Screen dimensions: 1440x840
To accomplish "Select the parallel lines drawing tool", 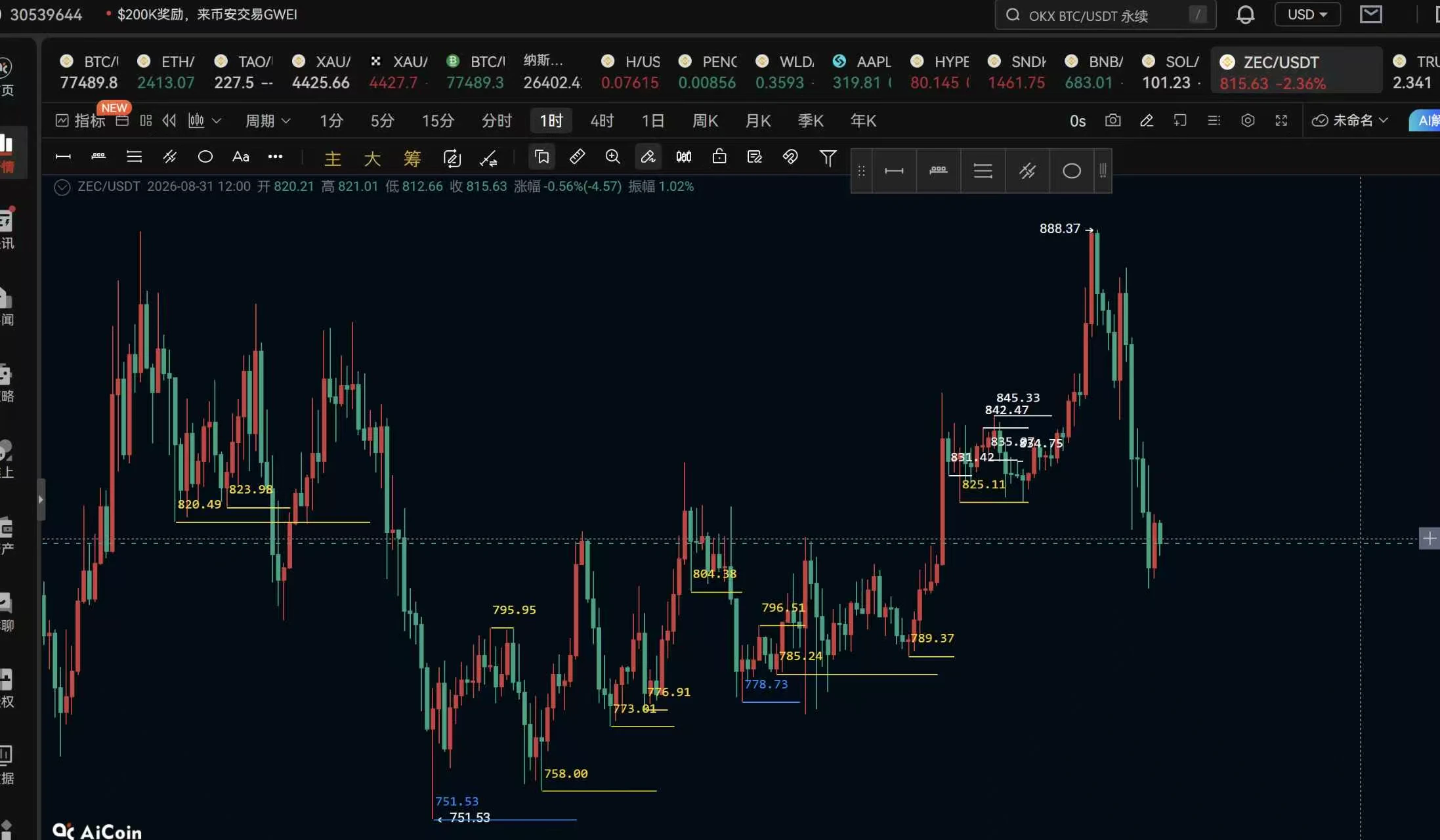I will pyautogui.click(x=134, y=157).
